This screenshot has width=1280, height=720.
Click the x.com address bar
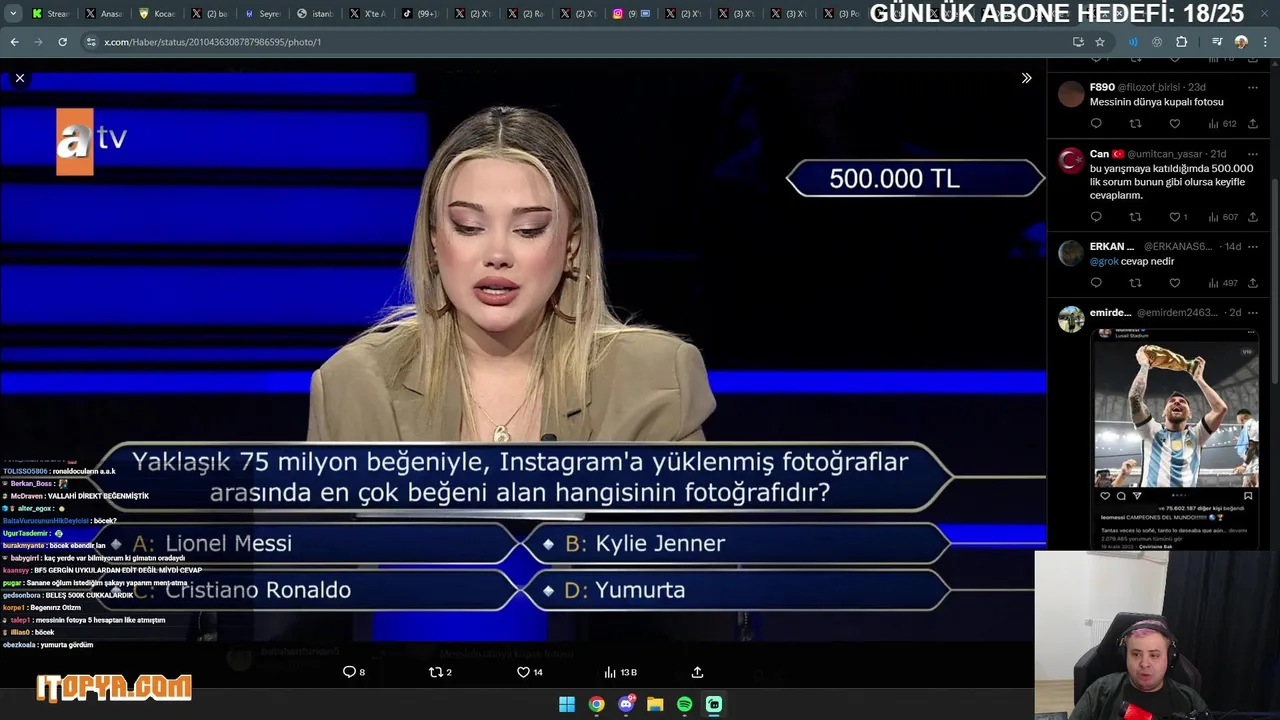pyautogui.click(x=570, y=42)
